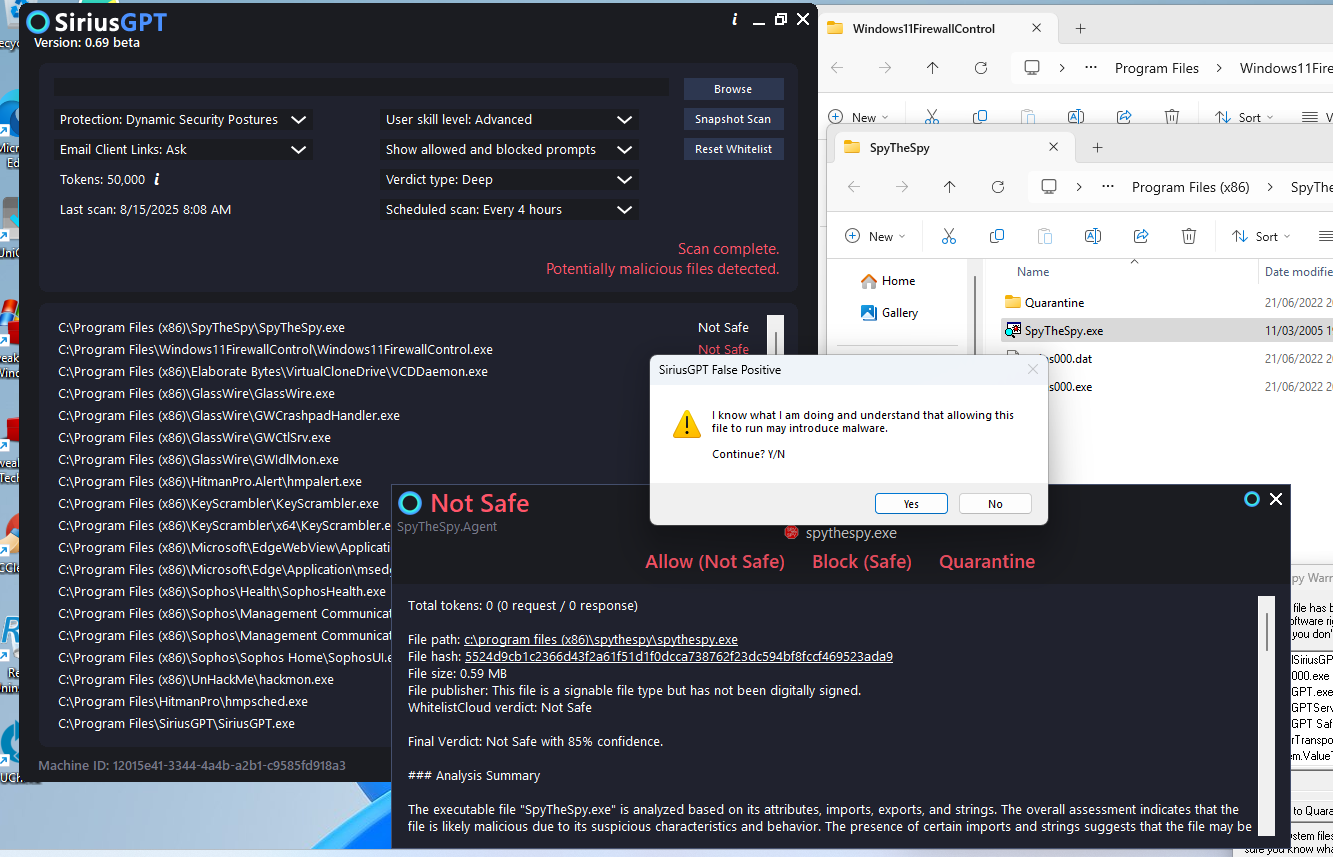Open Sort options in SpyTheSpy Explorer

pyautogui.click(x=1261, y=237)
